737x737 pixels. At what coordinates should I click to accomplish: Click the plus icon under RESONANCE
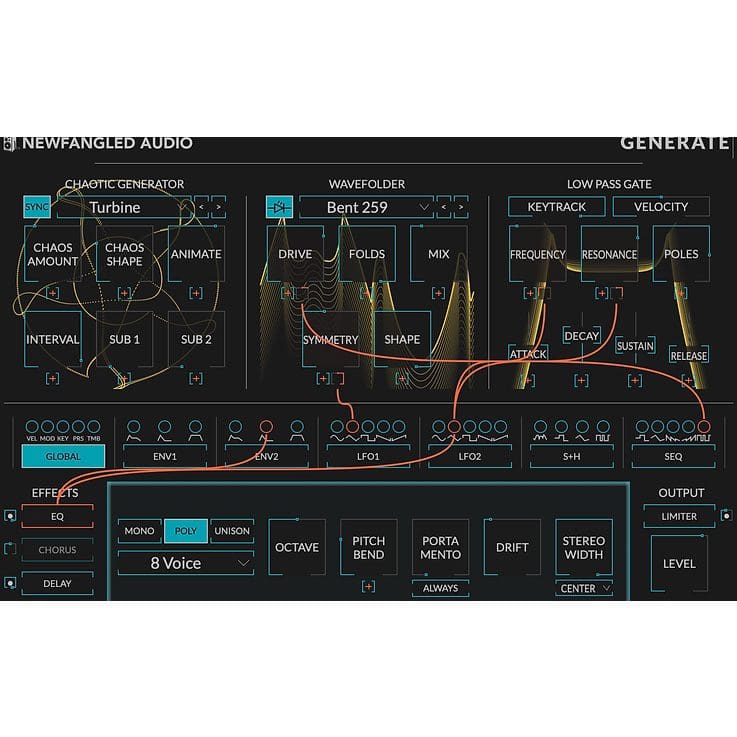click(x=602, y=293)
